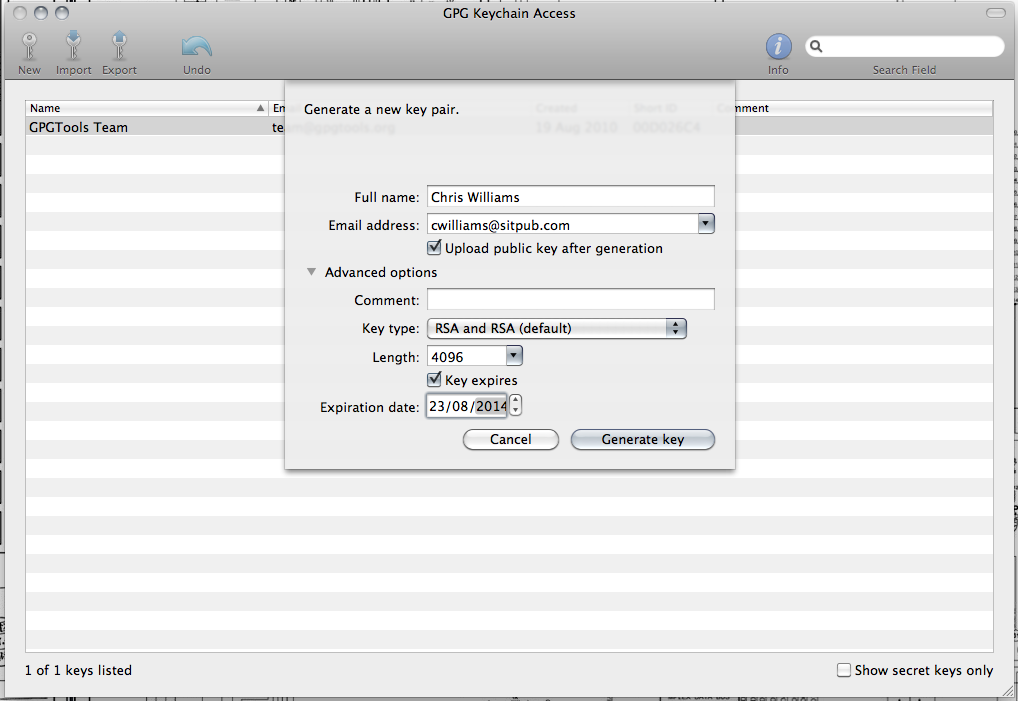
Task: Click the New key toolbar icon
Action: pyautogui.click(x=29, y=47)
